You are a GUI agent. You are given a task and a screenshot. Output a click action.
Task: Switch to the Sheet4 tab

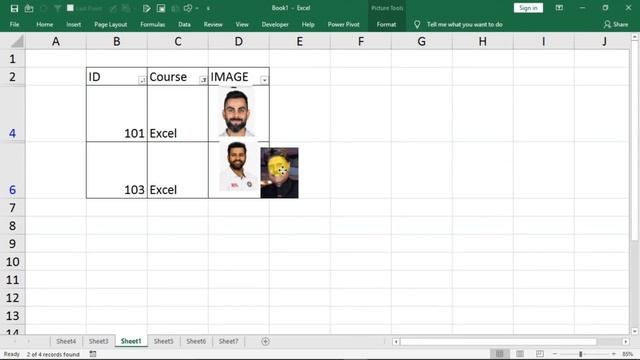pos(66,341)
